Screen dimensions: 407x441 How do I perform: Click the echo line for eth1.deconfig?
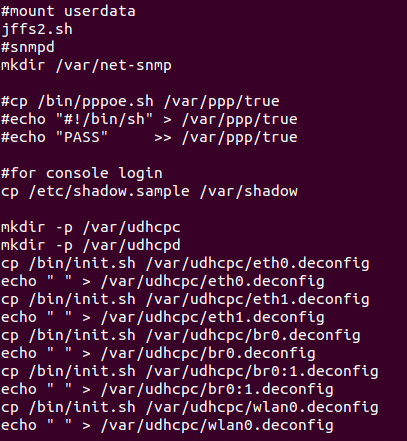coord(163,317)
